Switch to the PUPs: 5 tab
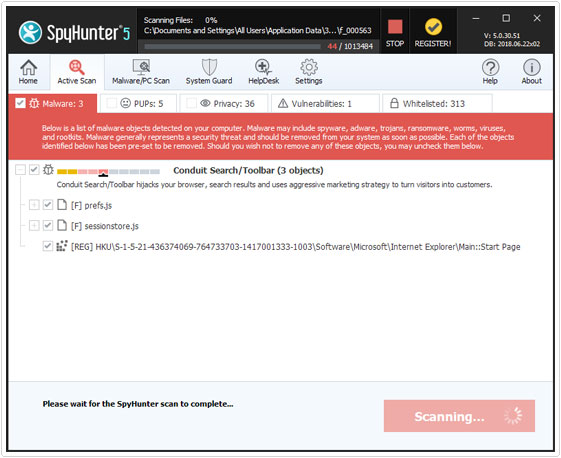 click(x=138, y=103)
